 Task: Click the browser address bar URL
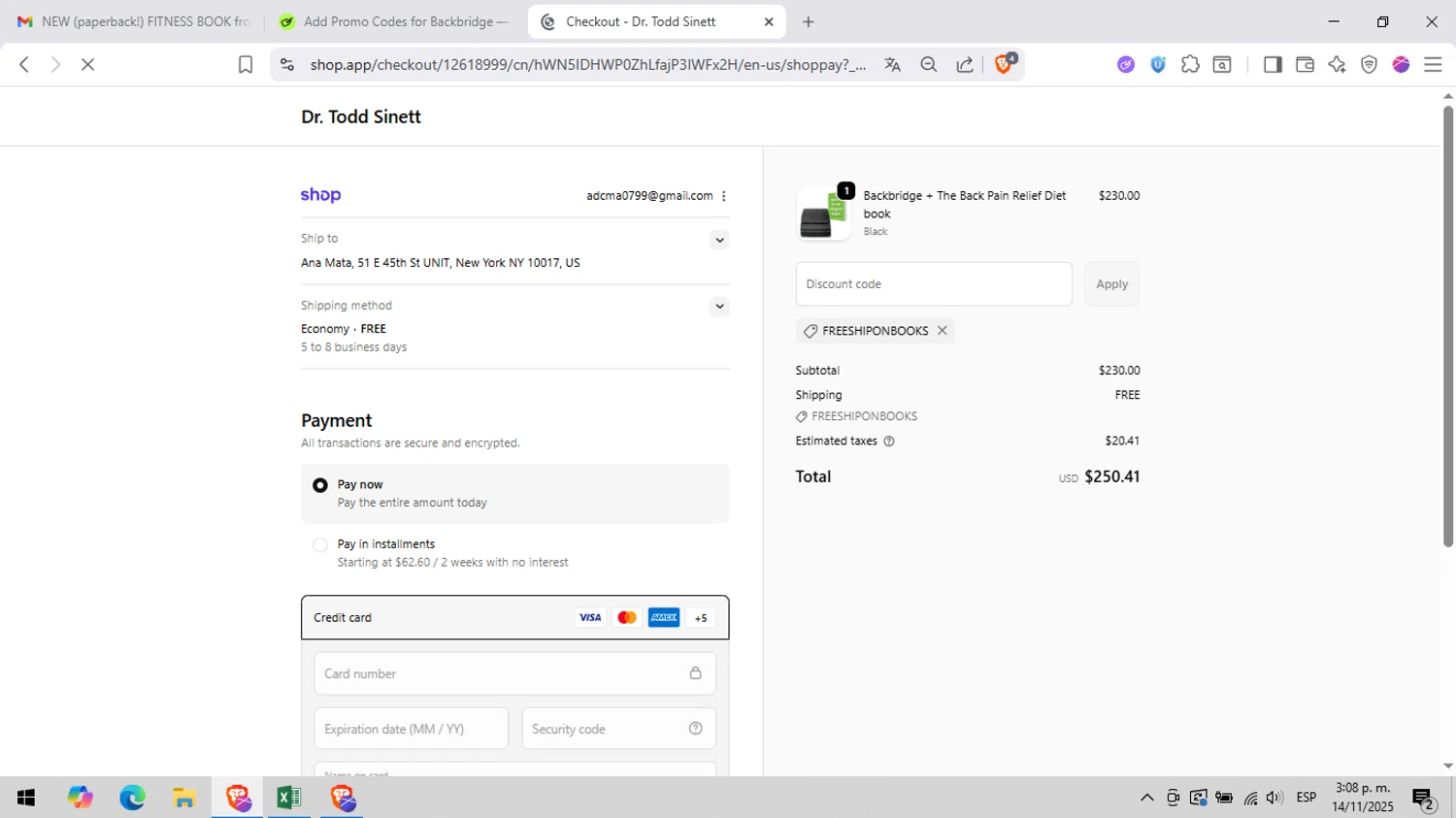(588, 64)
